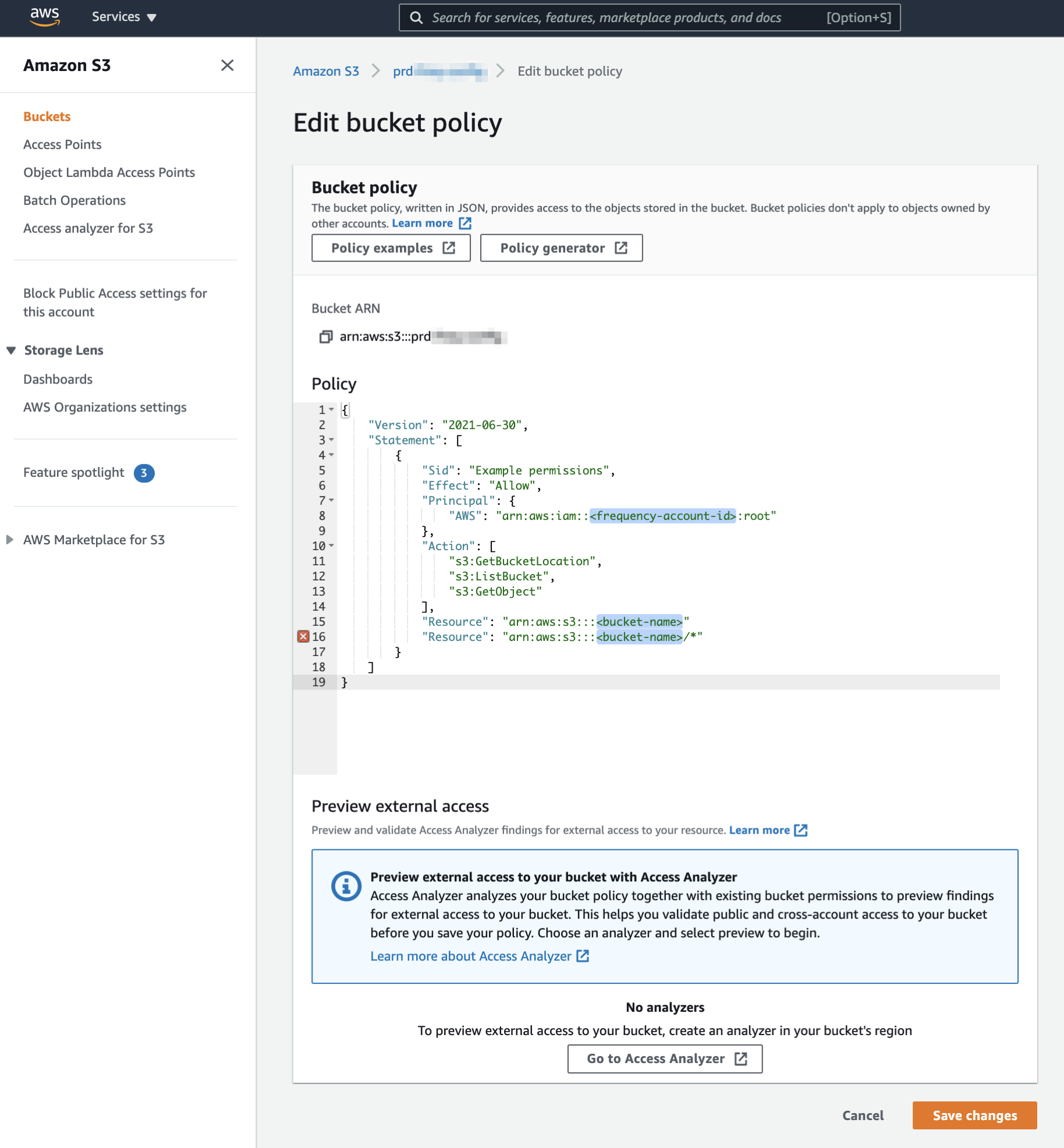Open Batch Operations in the sidebar
The height and width of the screenshot is (1148, 1064).
click(75, 200)
